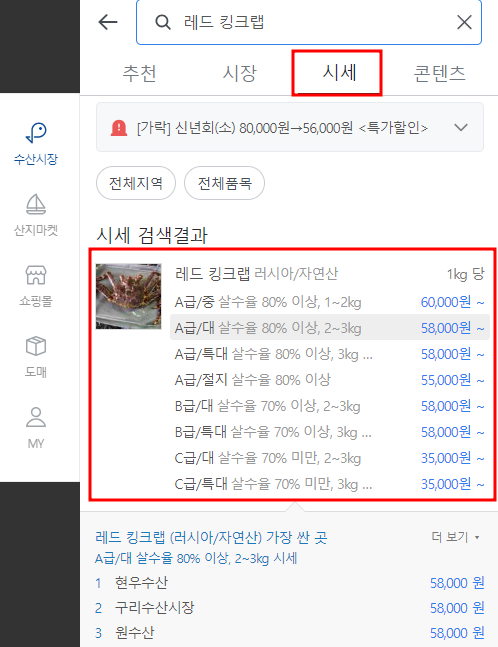This screenshot has width=498, height=647.
Task: Click the 58,000 원 price beside 구리수산시장
Action: point(457,607)
